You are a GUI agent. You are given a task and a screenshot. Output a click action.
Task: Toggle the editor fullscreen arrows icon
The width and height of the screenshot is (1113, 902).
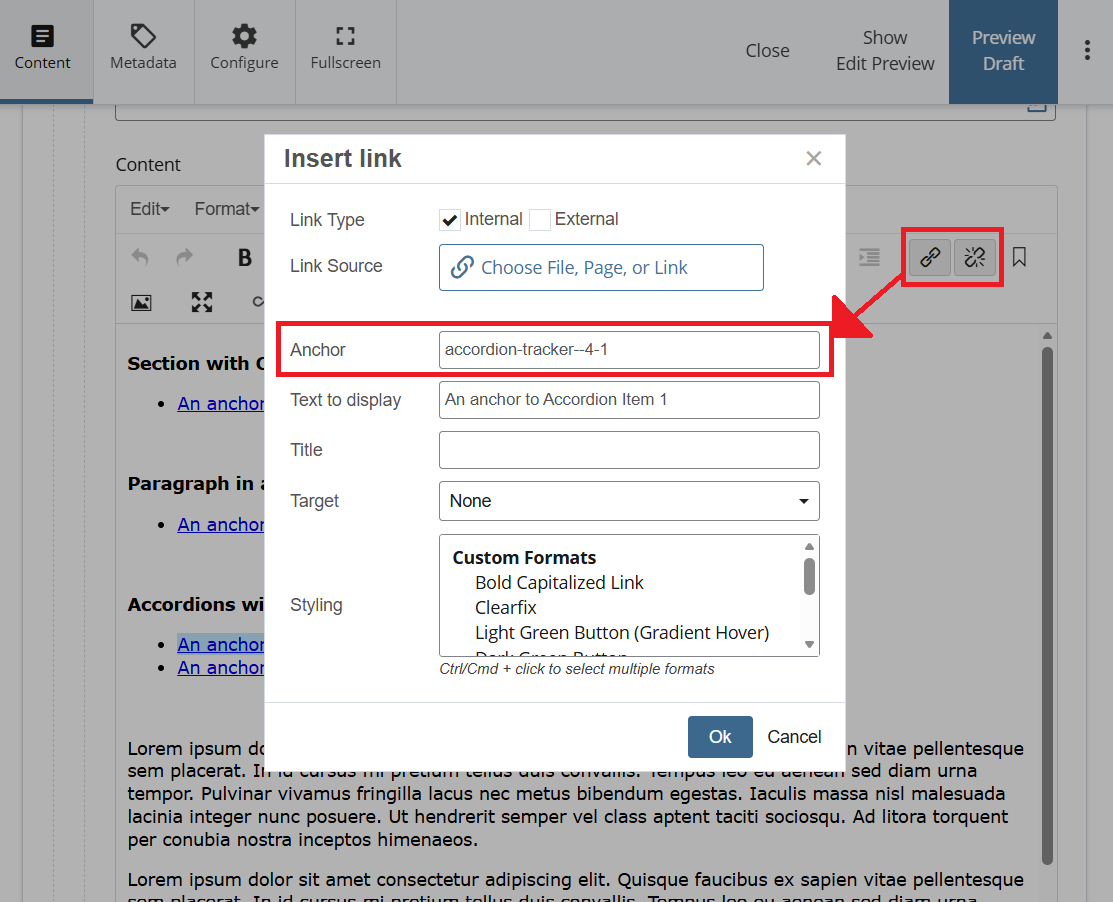(202, 302)
